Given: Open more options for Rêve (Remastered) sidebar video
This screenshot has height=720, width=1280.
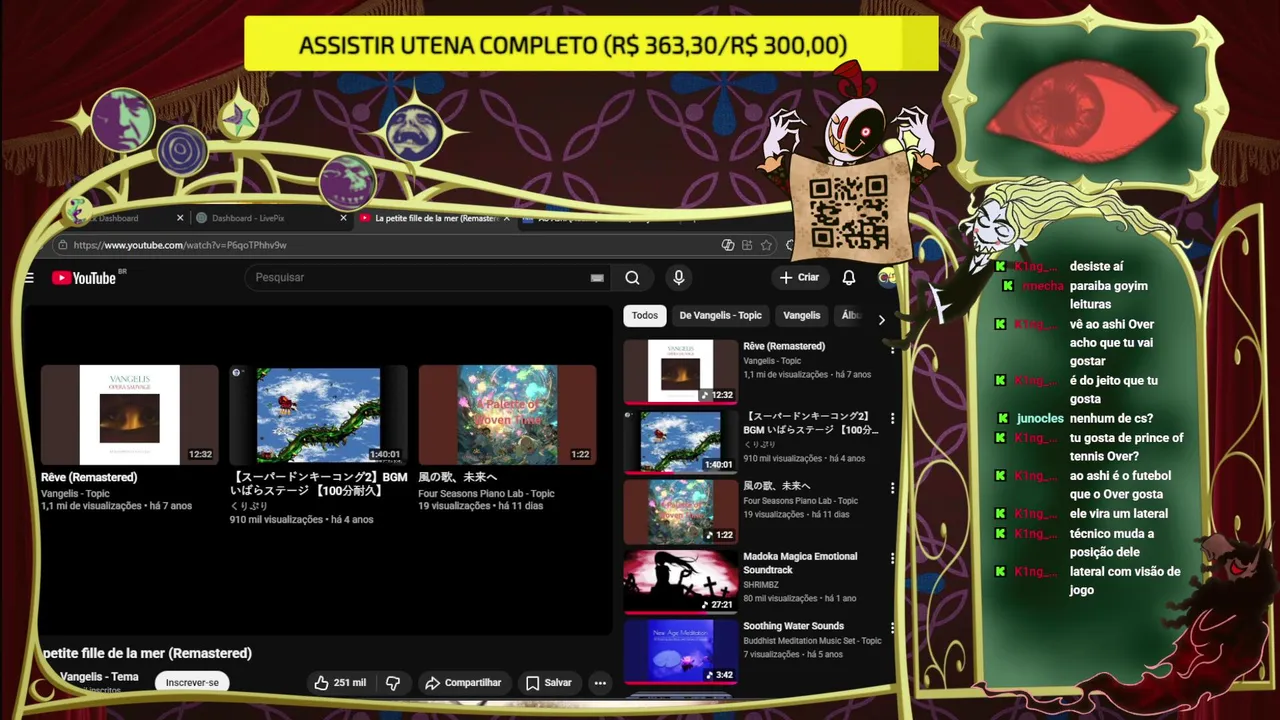Looking at the screenshot, I should tap(892, 349).
